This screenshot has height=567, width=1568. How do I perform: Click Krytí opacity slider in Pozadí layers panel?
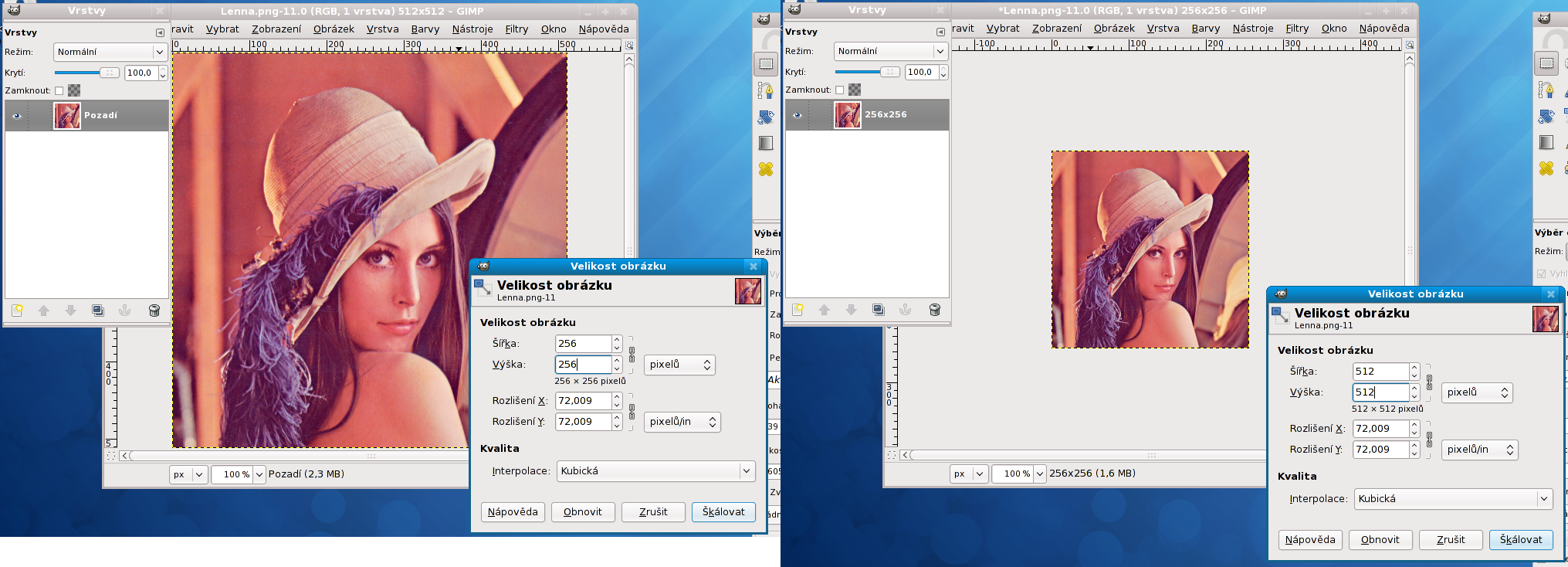tap(86, 73)
